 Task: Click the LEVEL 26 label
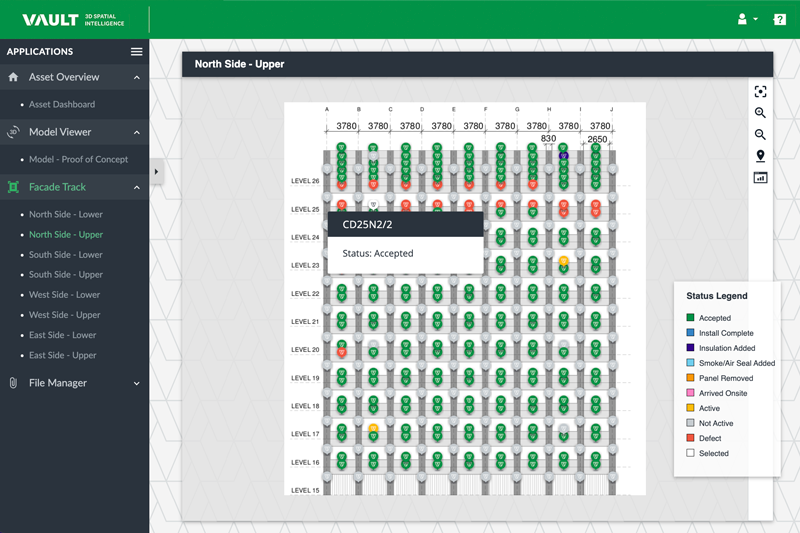pos(305,181)
